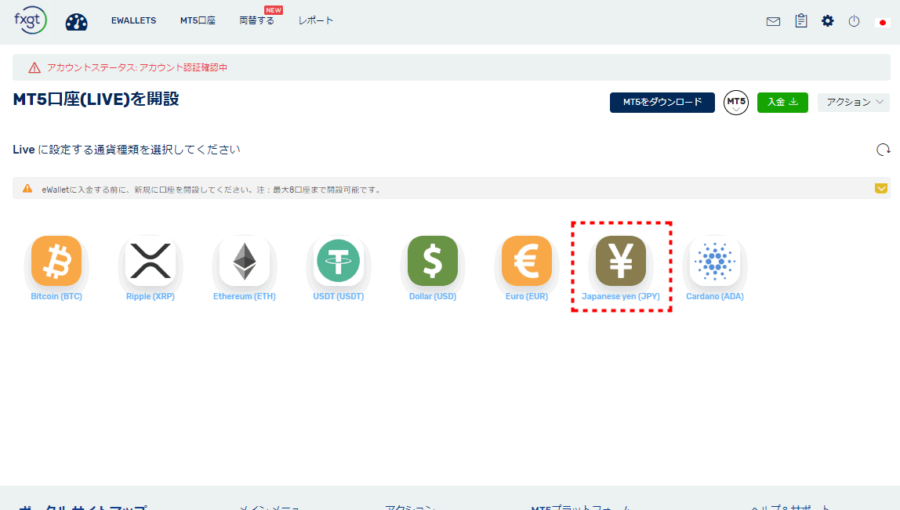The image size is (900, 510).
Task: Open the EWALLETS menu
Action: pos(134,21)
